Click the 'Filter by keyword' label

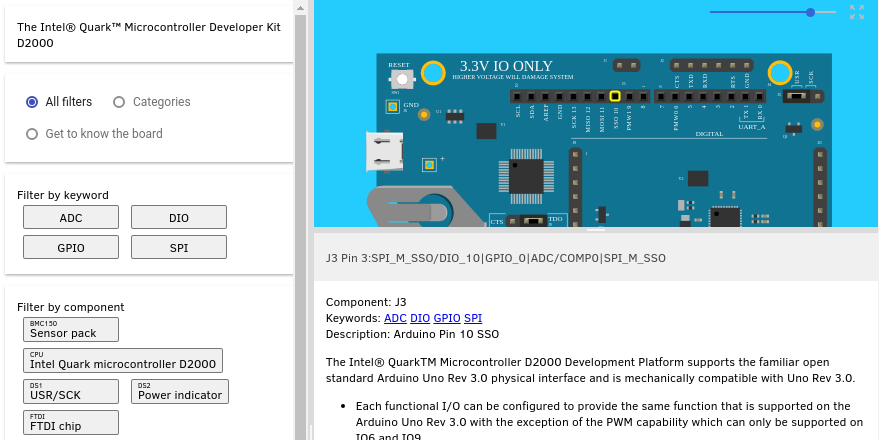click(x=63, y=195)
